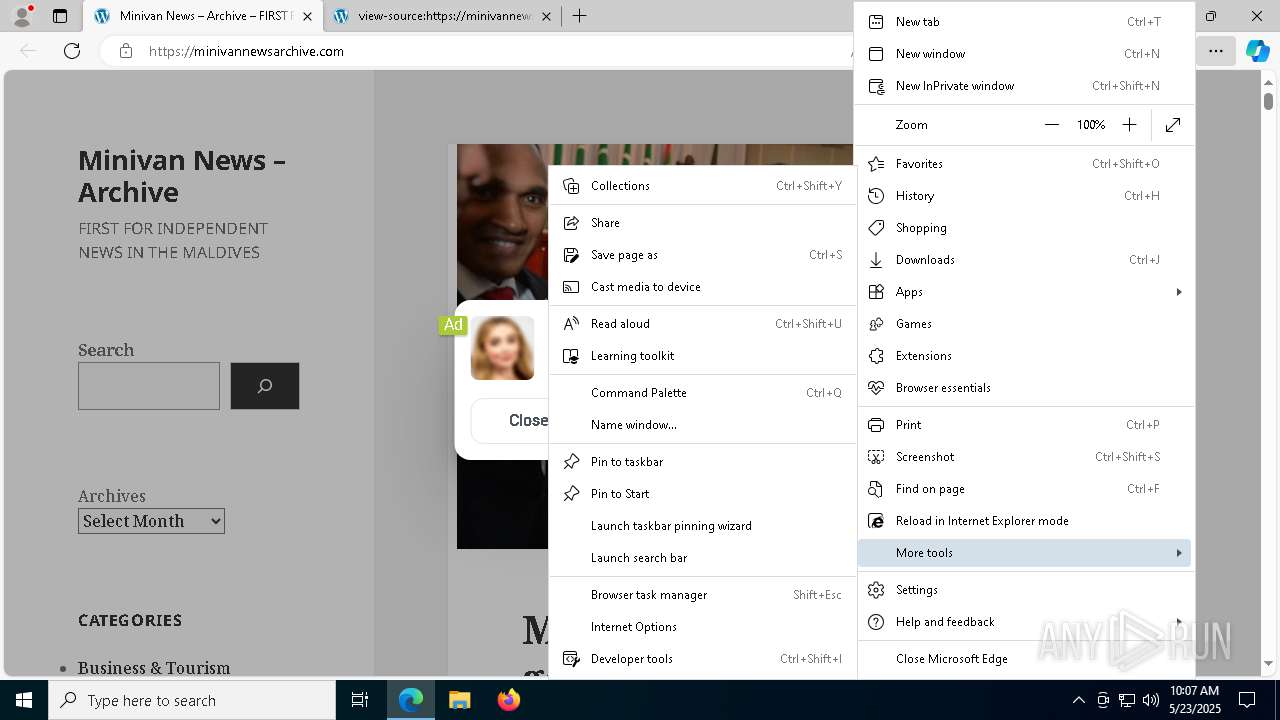Click the site search input field
1280x720 pixels.
pyautogui.click(x=149, y=386)
